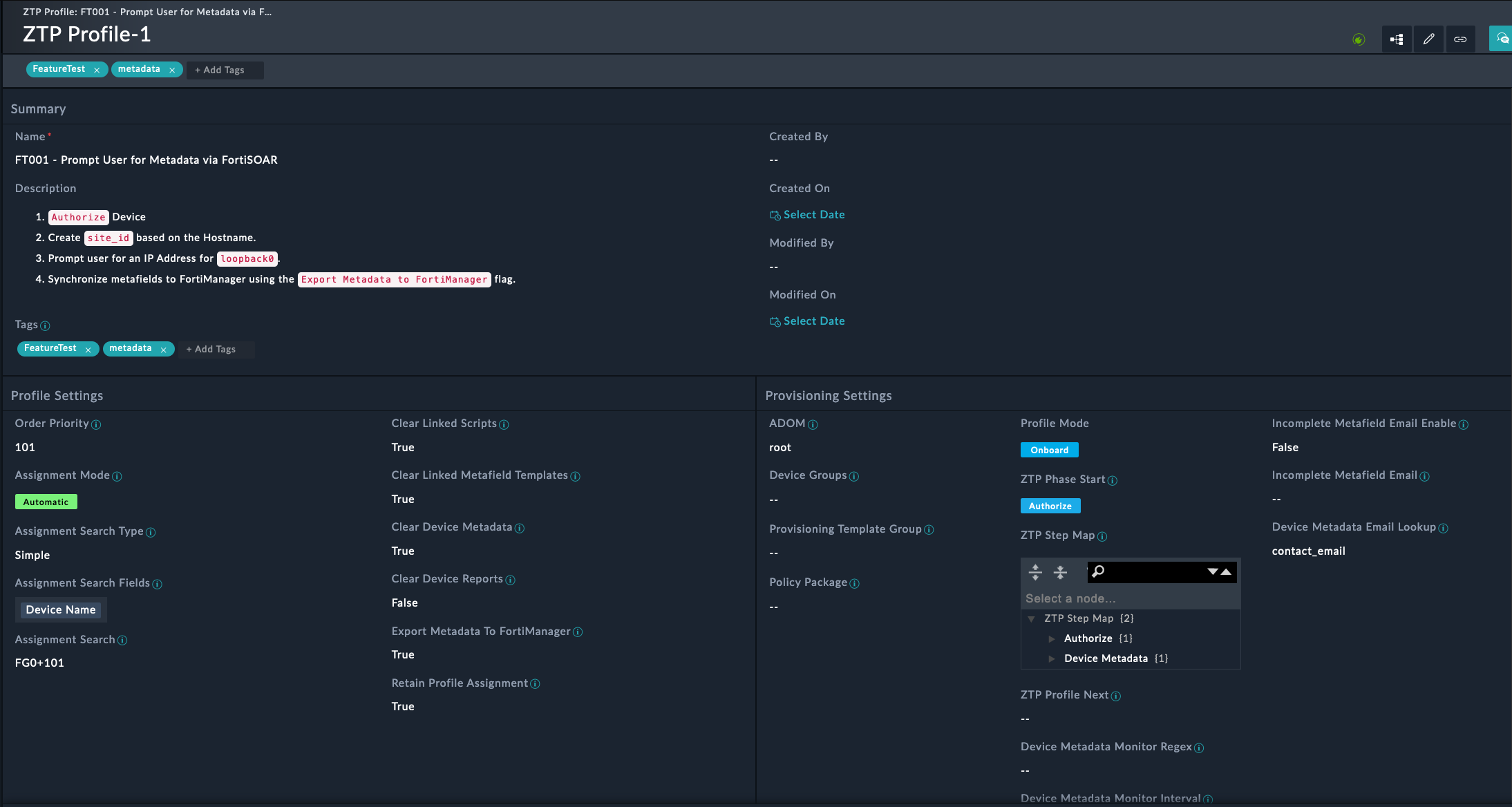This screenshot has height=807, width=1512.
Task: Click Clear Device Reports info icon
Action: click(510, 580)
